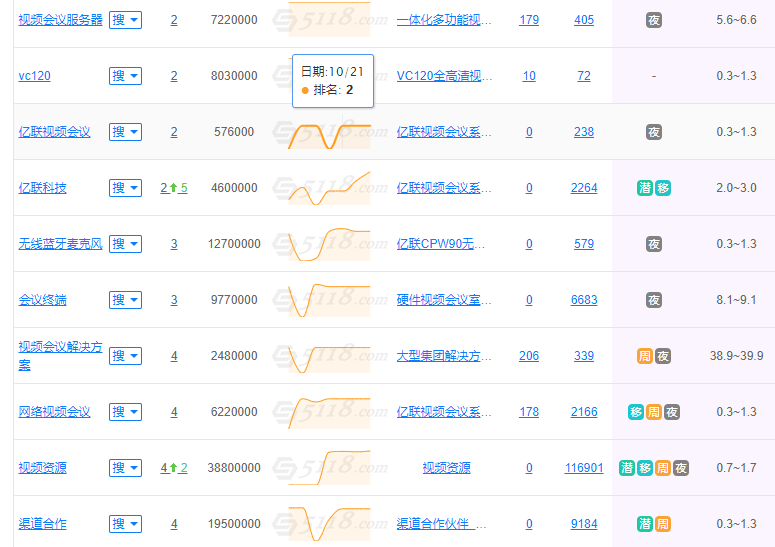
Task: Open keyword link vc120
Action: [35, 76]
